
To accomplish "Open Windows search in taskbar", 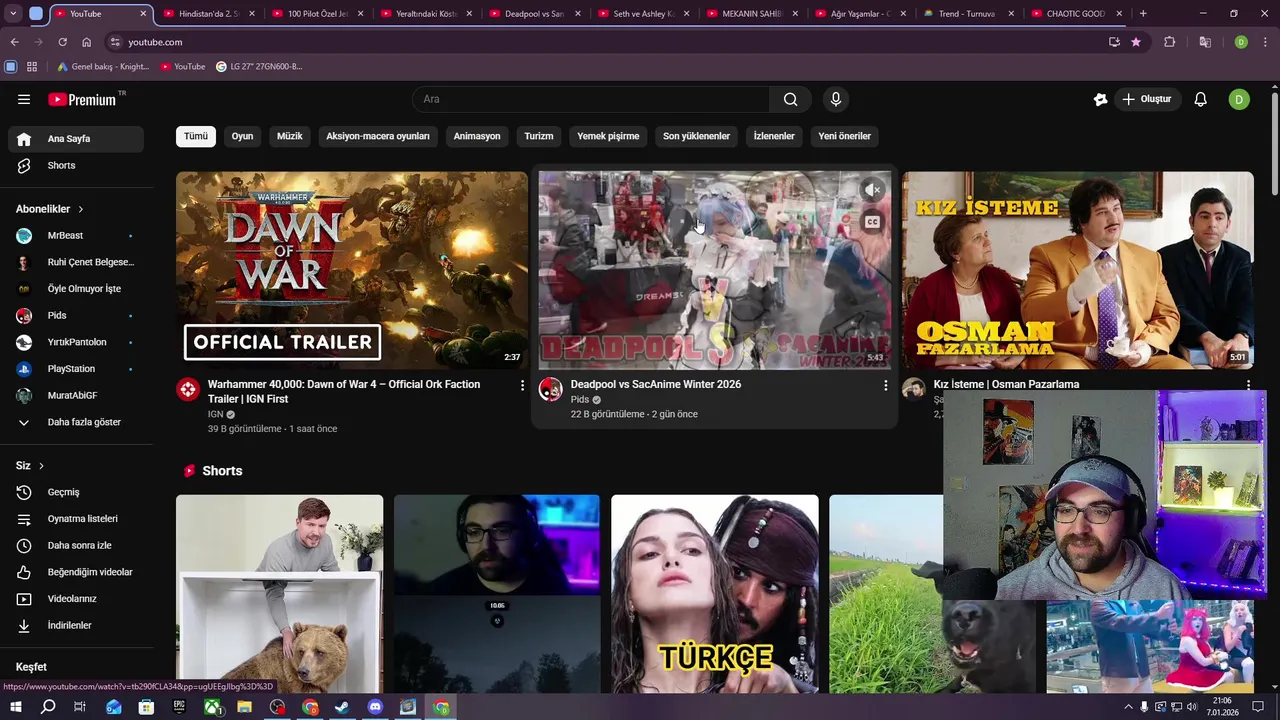I will (47, 707).
